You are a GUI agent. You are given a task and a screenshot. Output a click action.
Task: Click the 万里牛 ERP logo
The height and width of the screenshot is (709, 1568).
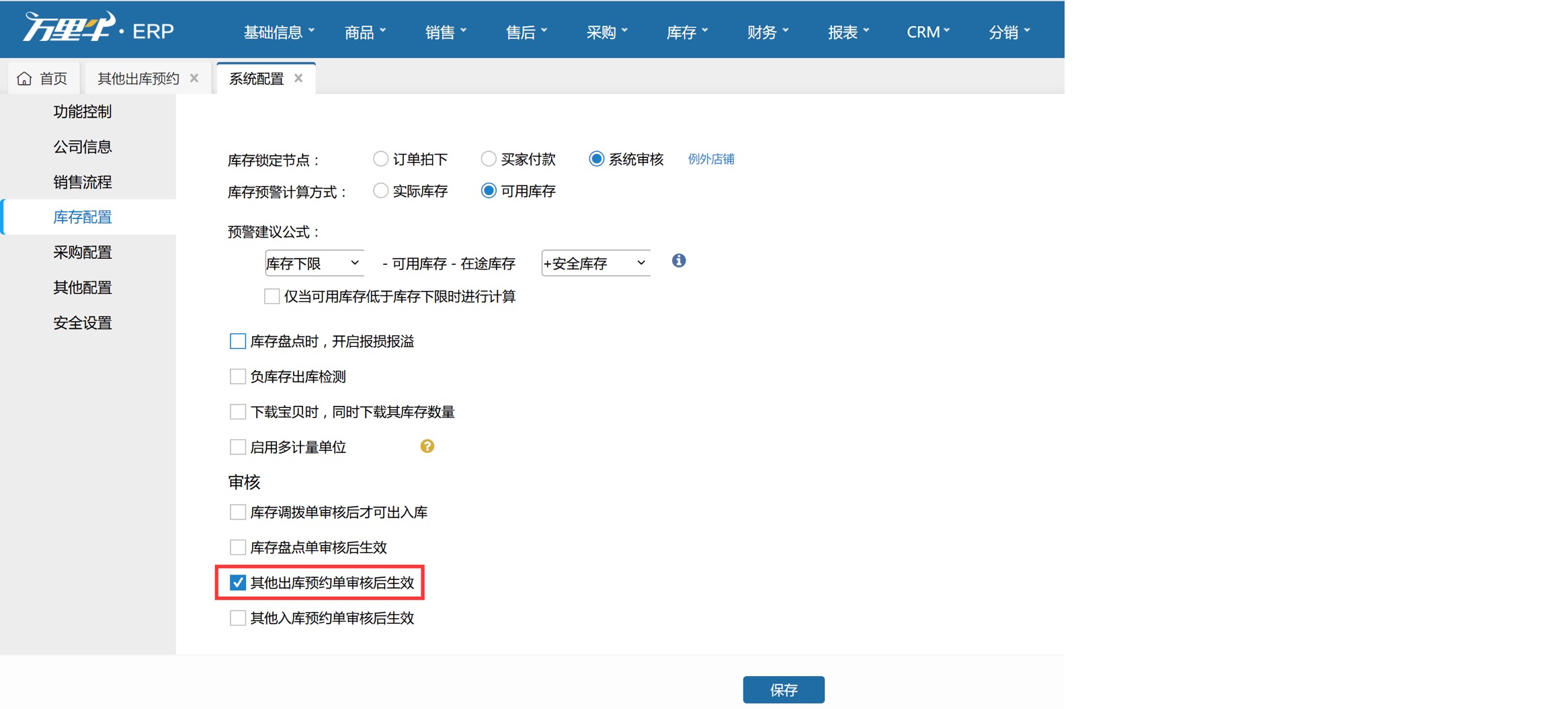98,28
